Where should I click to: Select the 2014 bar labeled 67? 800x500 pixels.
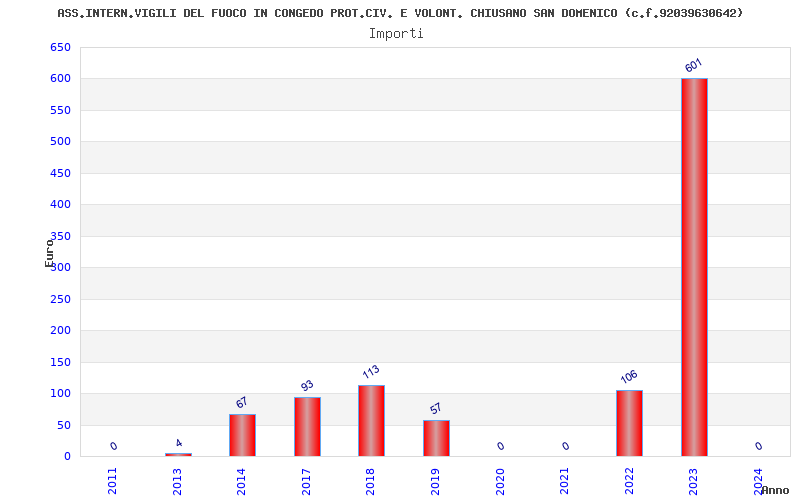tap(242, 435)
